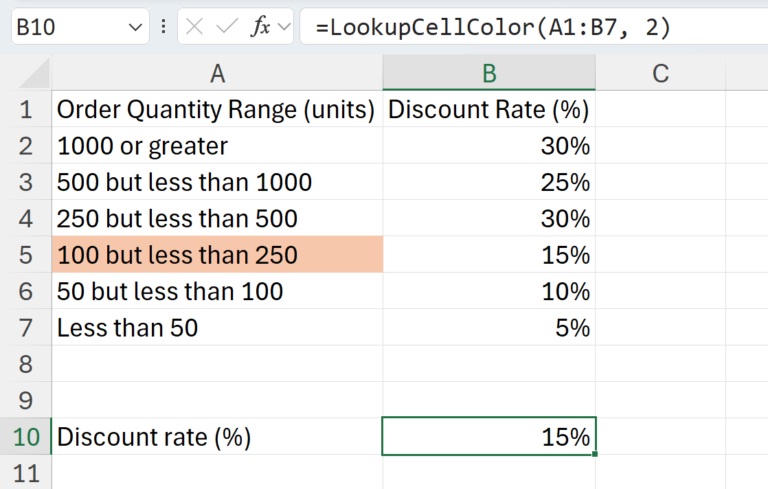This screenshot has width=768, height=489.
Task: Expand the chevron next to fx
Action: (x=284, y=28)
